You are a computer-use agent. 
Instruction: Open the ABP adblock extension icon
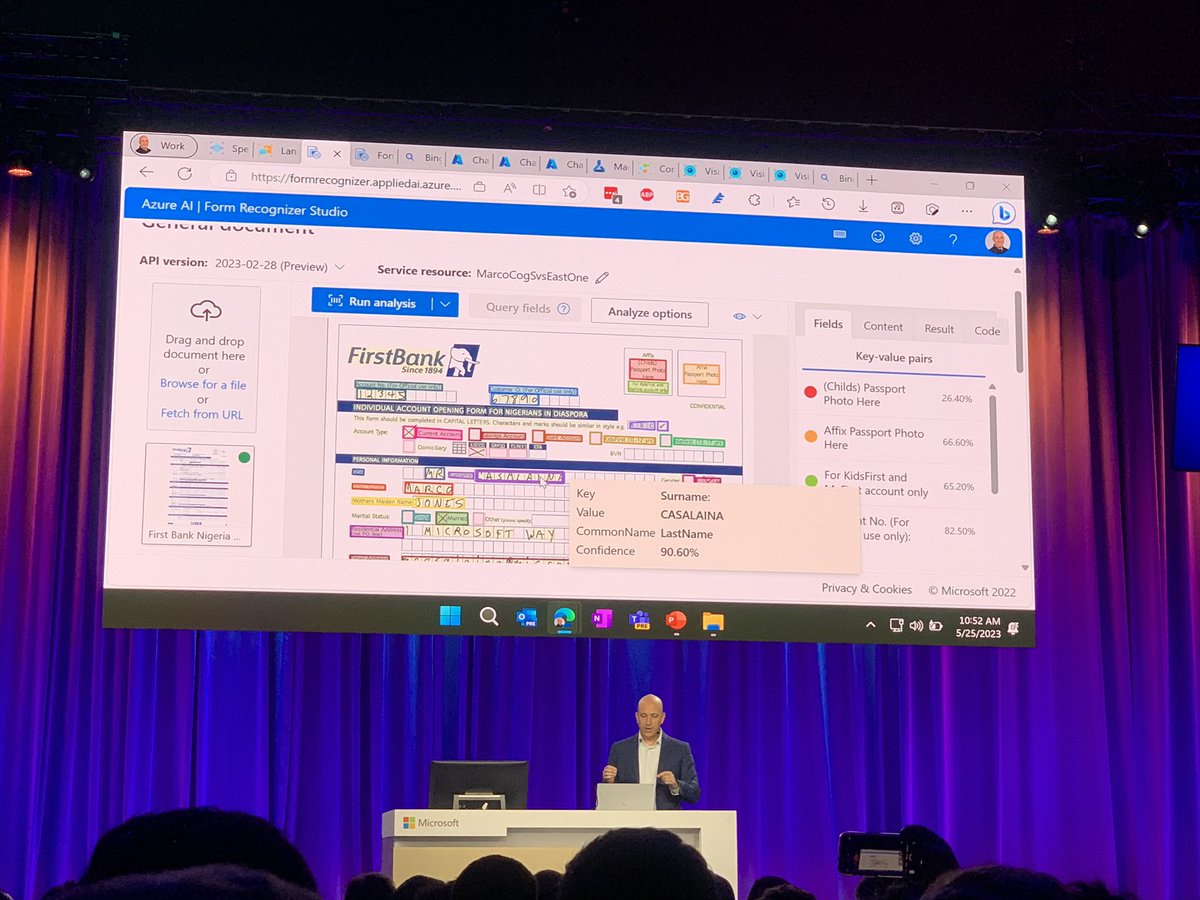pos(646,195)
